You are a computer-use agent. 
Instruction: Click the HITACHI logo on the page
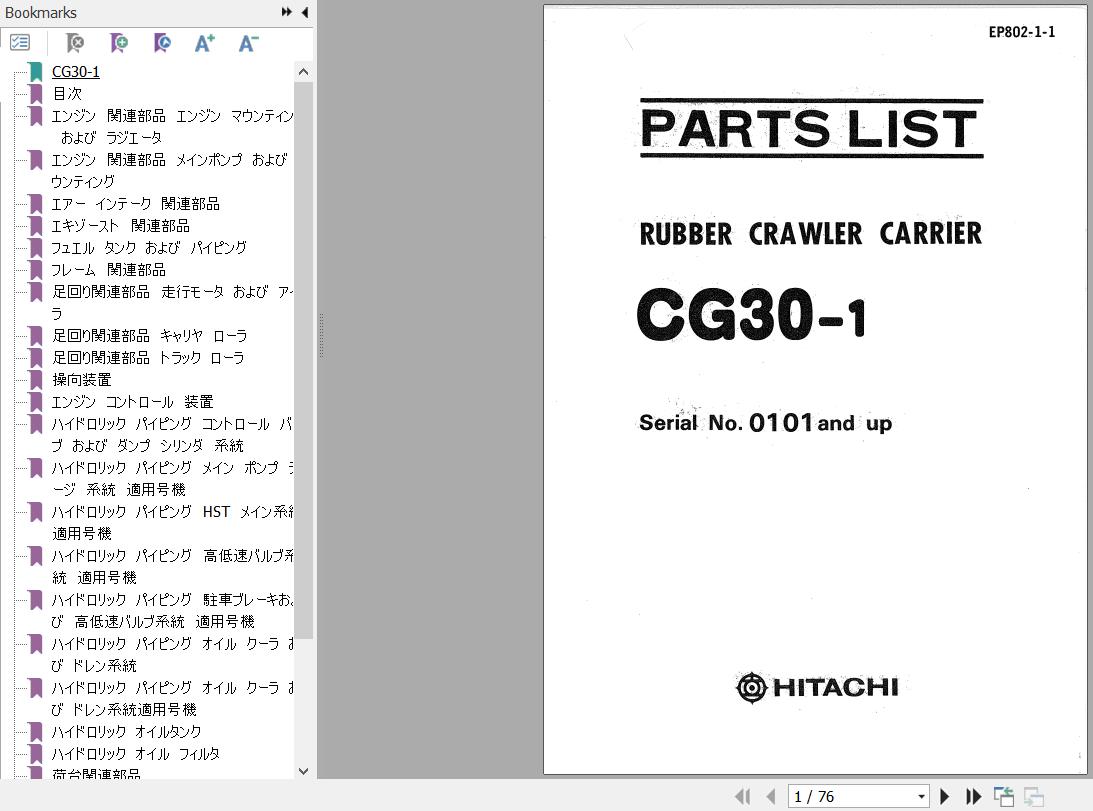(817, 688)
